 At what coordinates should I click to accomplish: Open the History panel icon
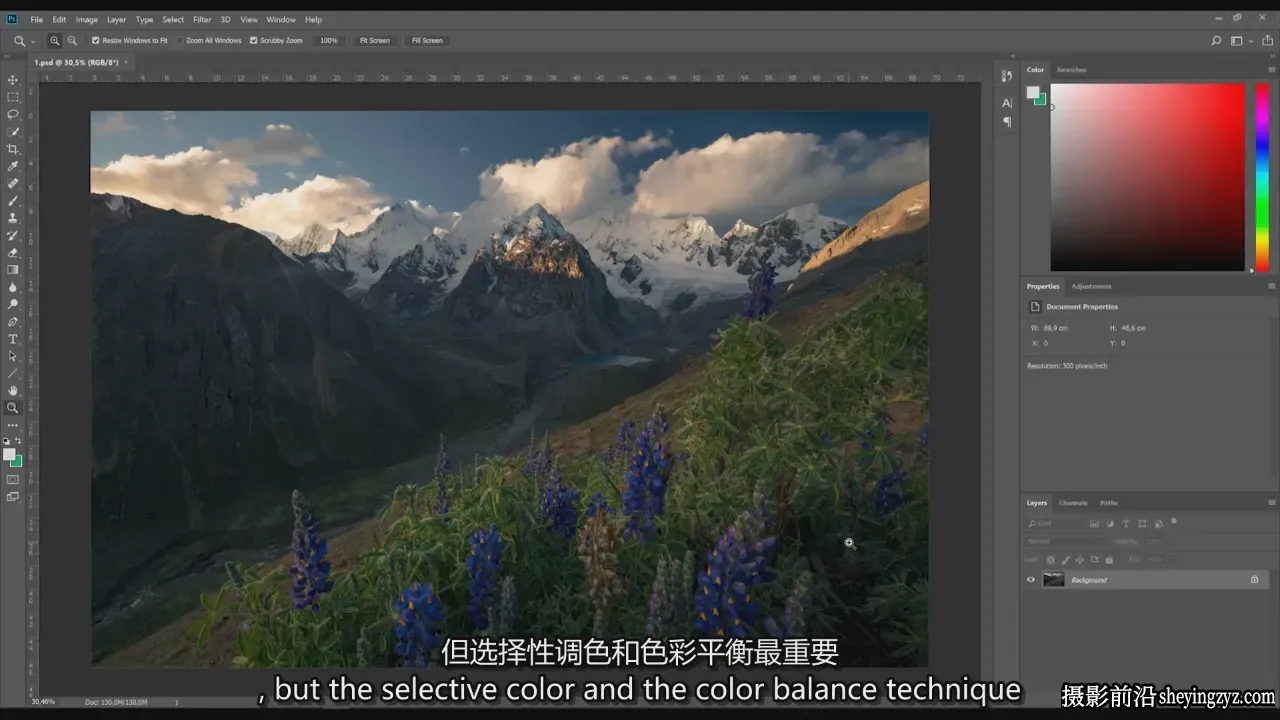point(1007,76)
